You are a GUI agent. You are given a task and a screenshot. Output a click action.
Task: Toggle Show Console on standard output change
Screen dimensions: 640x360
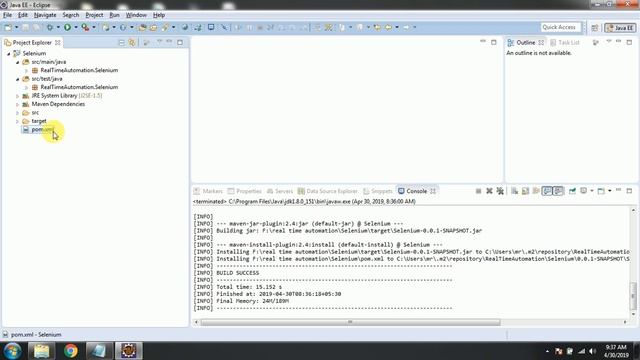[x=547, y=191]
